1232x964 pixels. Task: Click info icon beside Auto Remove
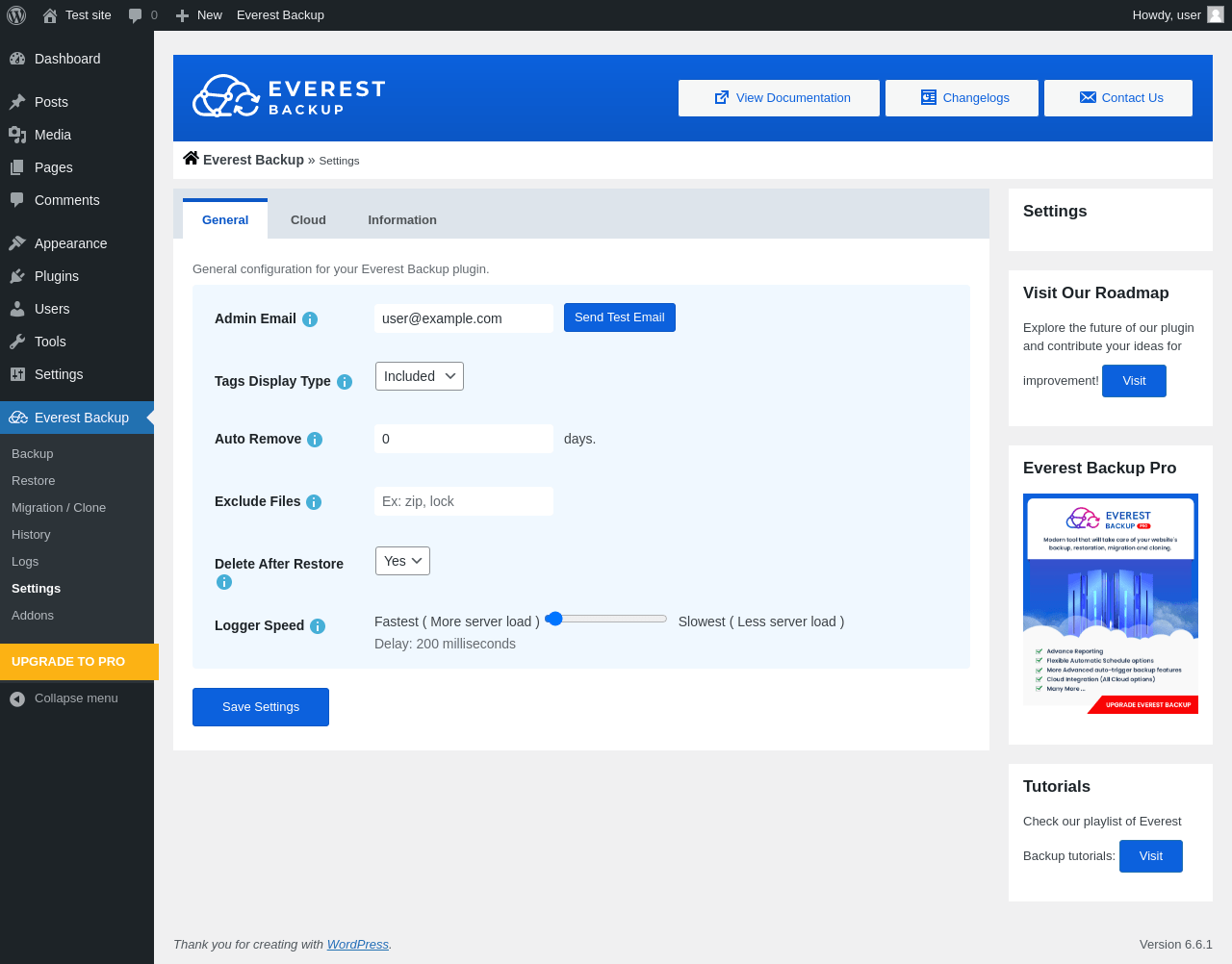pyautogui.click(x=315, y=440)
